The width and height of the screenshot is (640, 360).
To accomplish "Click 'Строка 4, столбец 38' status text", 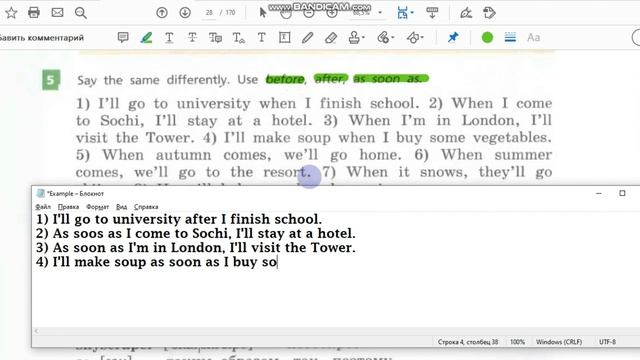I will tap(468, 342).
